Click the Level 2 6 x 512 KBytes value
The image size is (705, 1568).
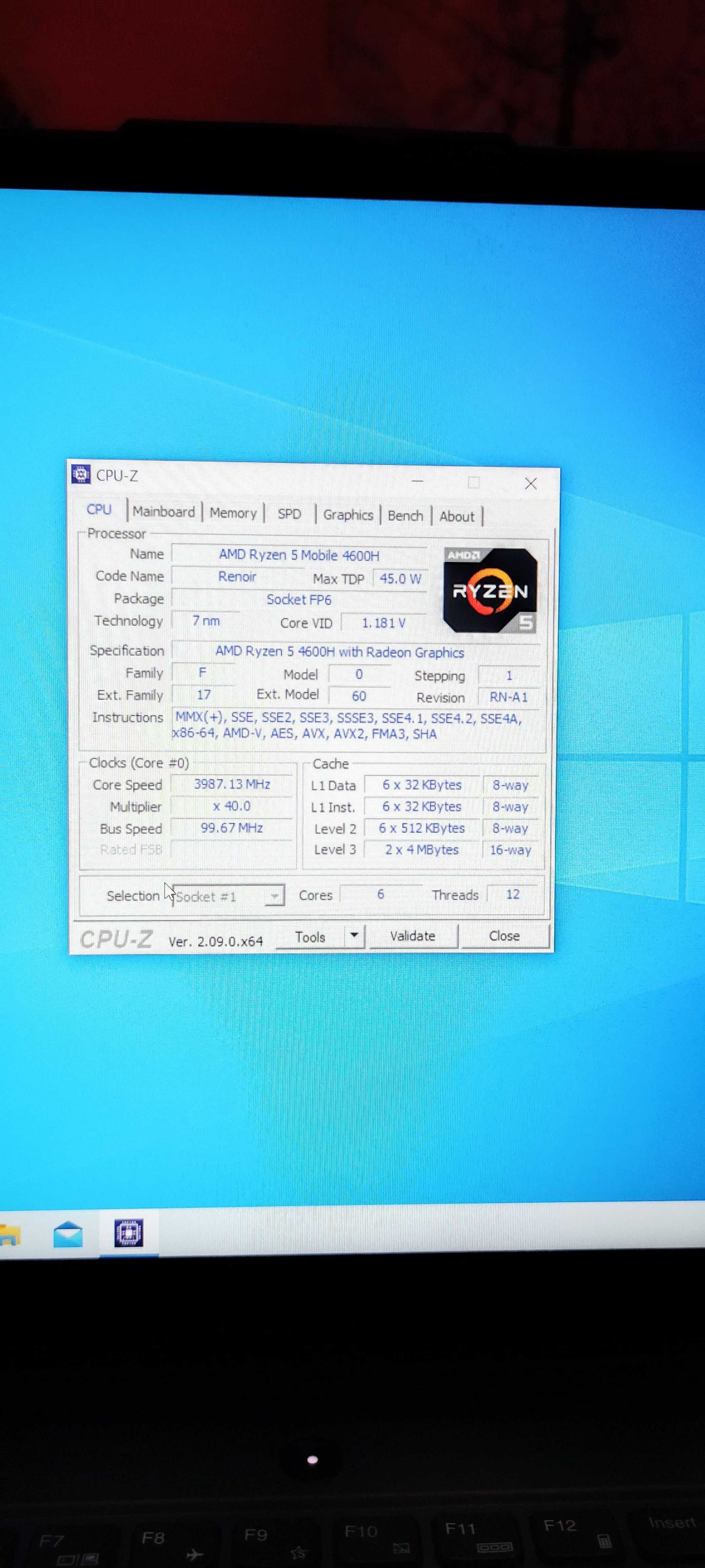click(x=422, y=828)
